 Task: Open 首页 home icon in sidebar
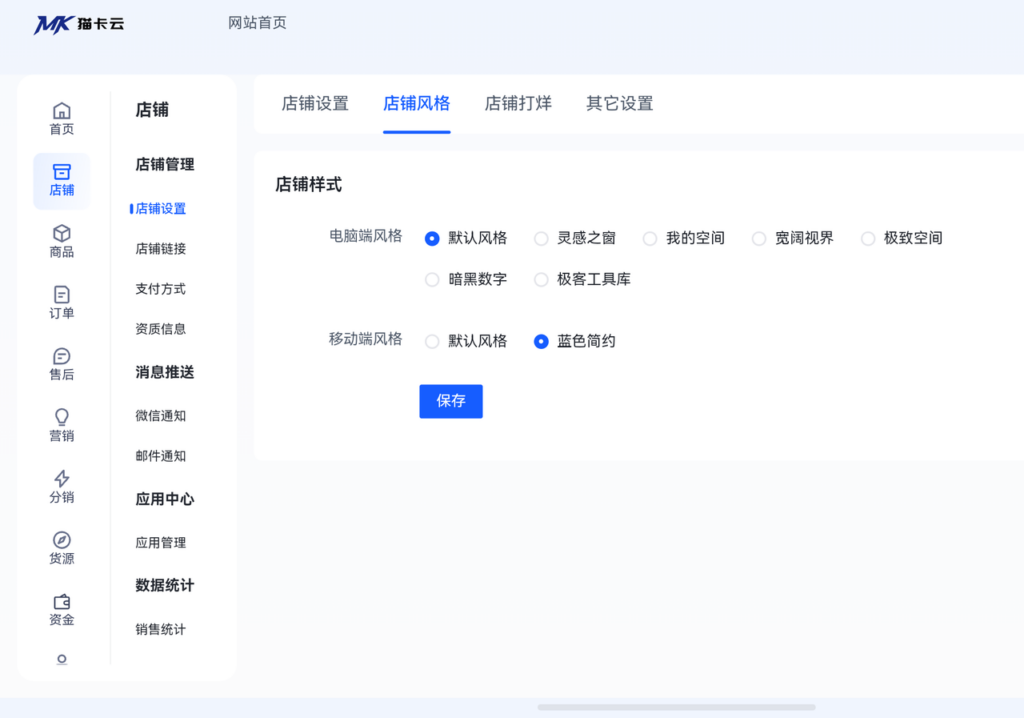click(x=61, y=119)
